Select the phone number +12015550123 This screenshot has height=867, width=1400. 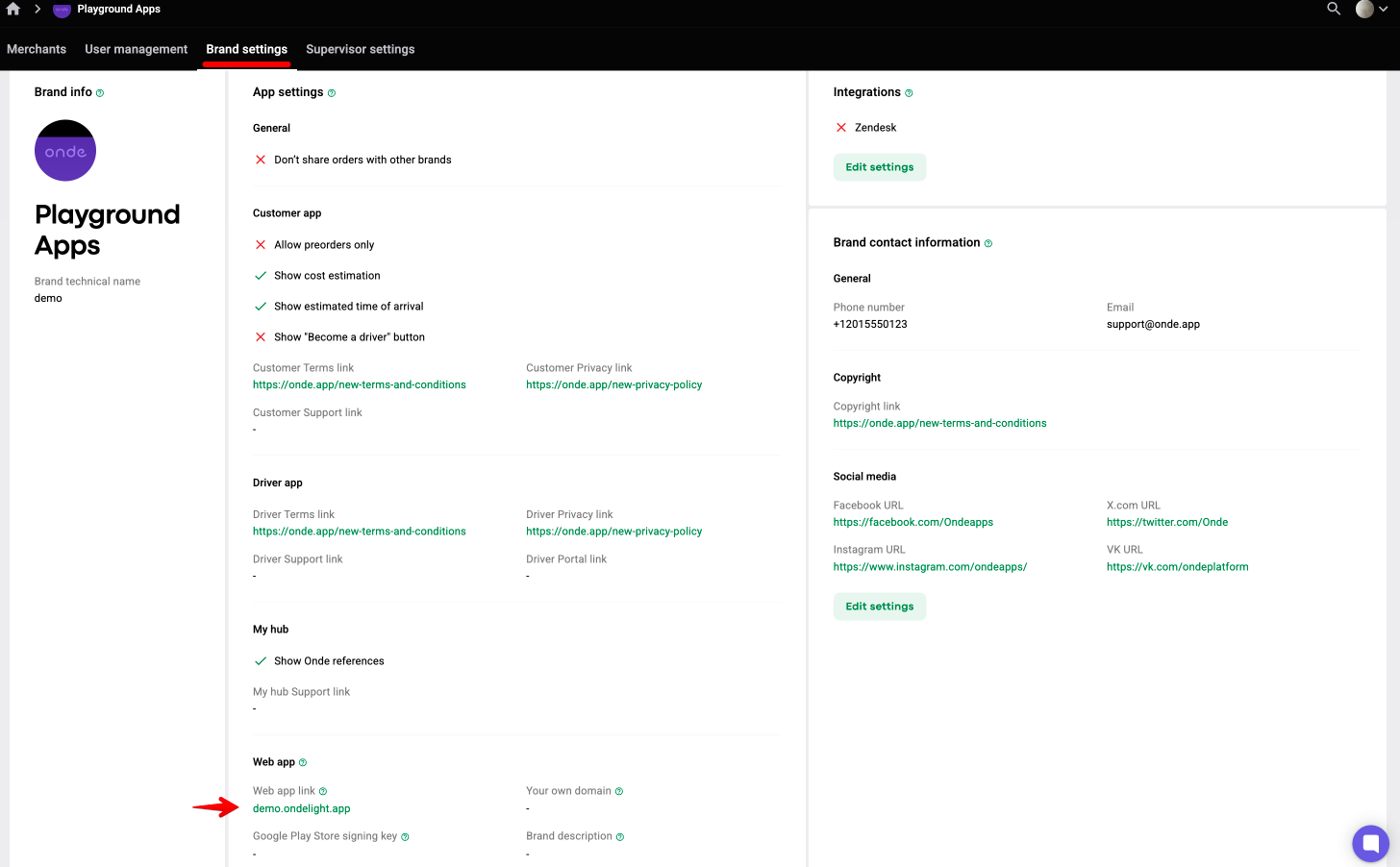[x=870, y=324]
